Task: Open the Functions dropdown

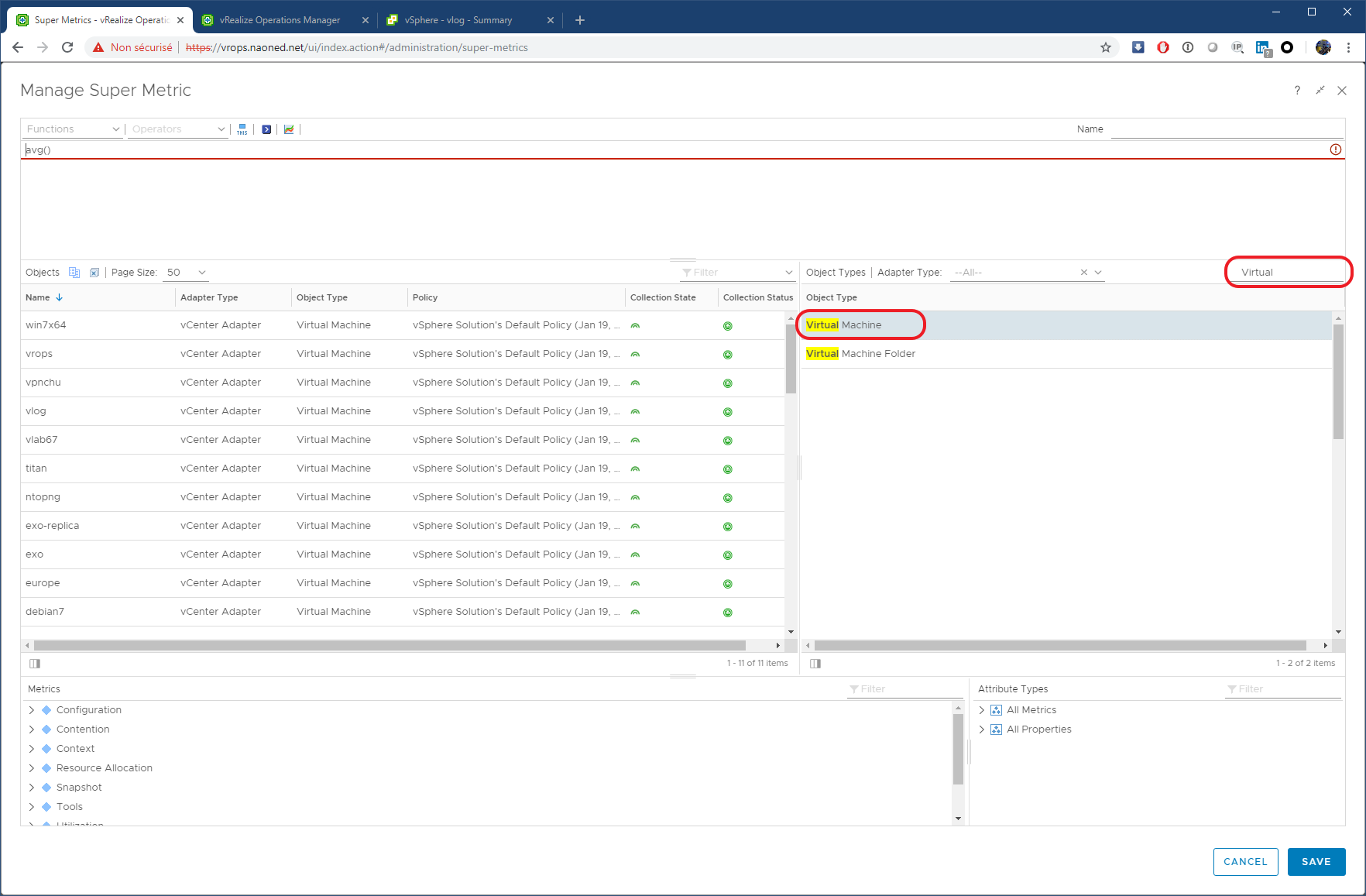Action: [73, 129]
